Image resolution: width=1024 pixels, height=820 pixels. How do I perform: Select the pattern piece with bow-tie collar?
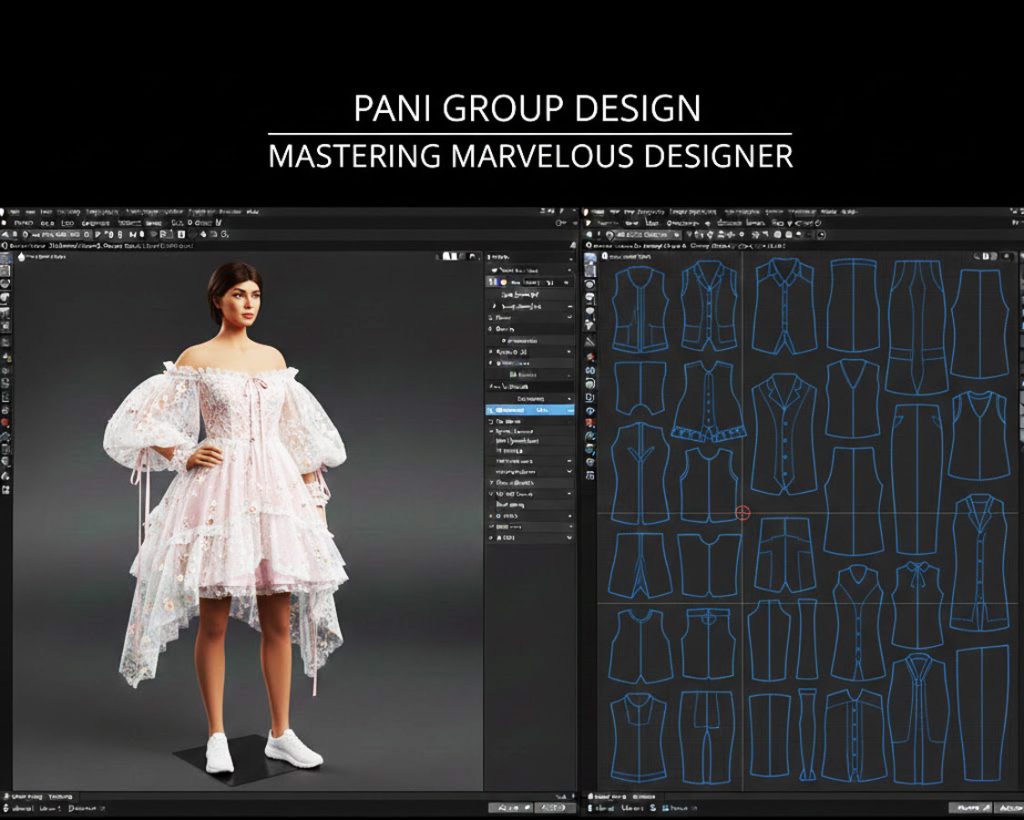pos(918,604)
